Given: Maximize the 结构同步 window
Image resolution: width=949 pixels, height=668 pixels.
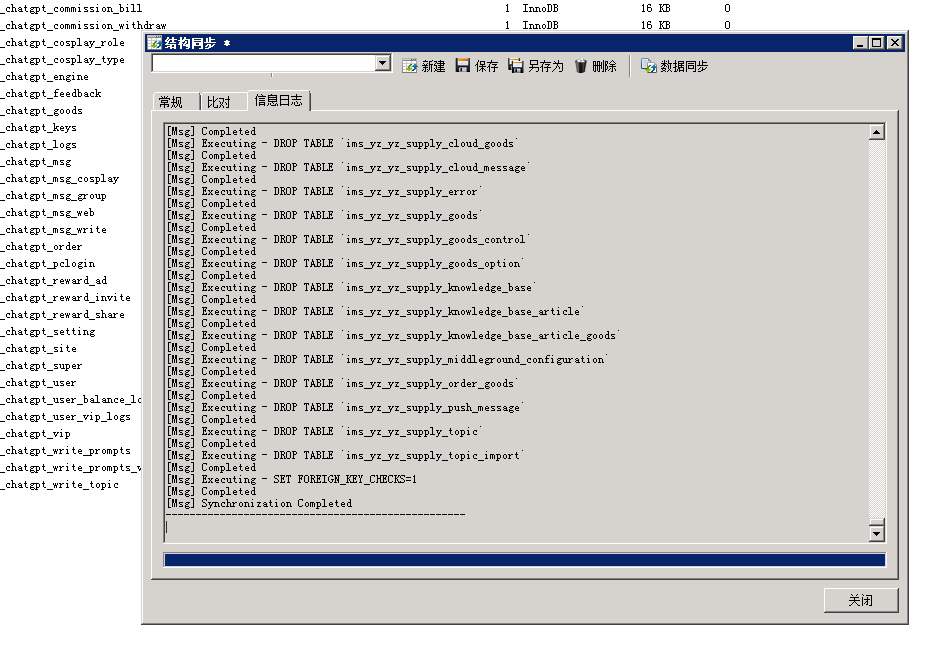Looking at the screenshot, I should [x=877, y=43].
